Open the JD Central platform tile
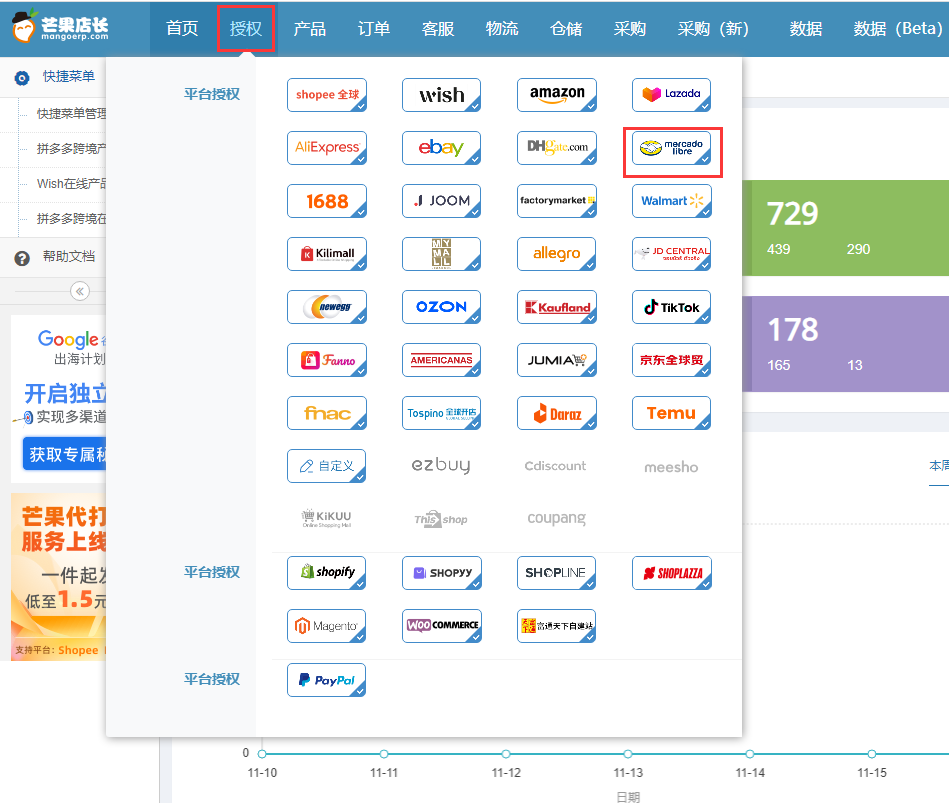This screenshot has height=803, width=949. [671, 254]
